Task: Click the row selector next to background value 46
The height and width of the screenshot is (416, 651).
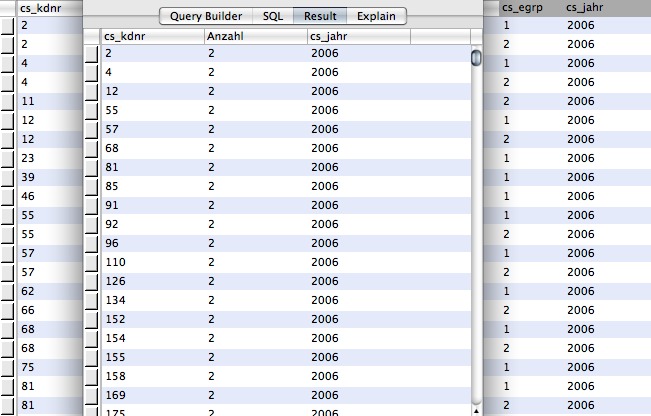Action: tap(8, 196)
